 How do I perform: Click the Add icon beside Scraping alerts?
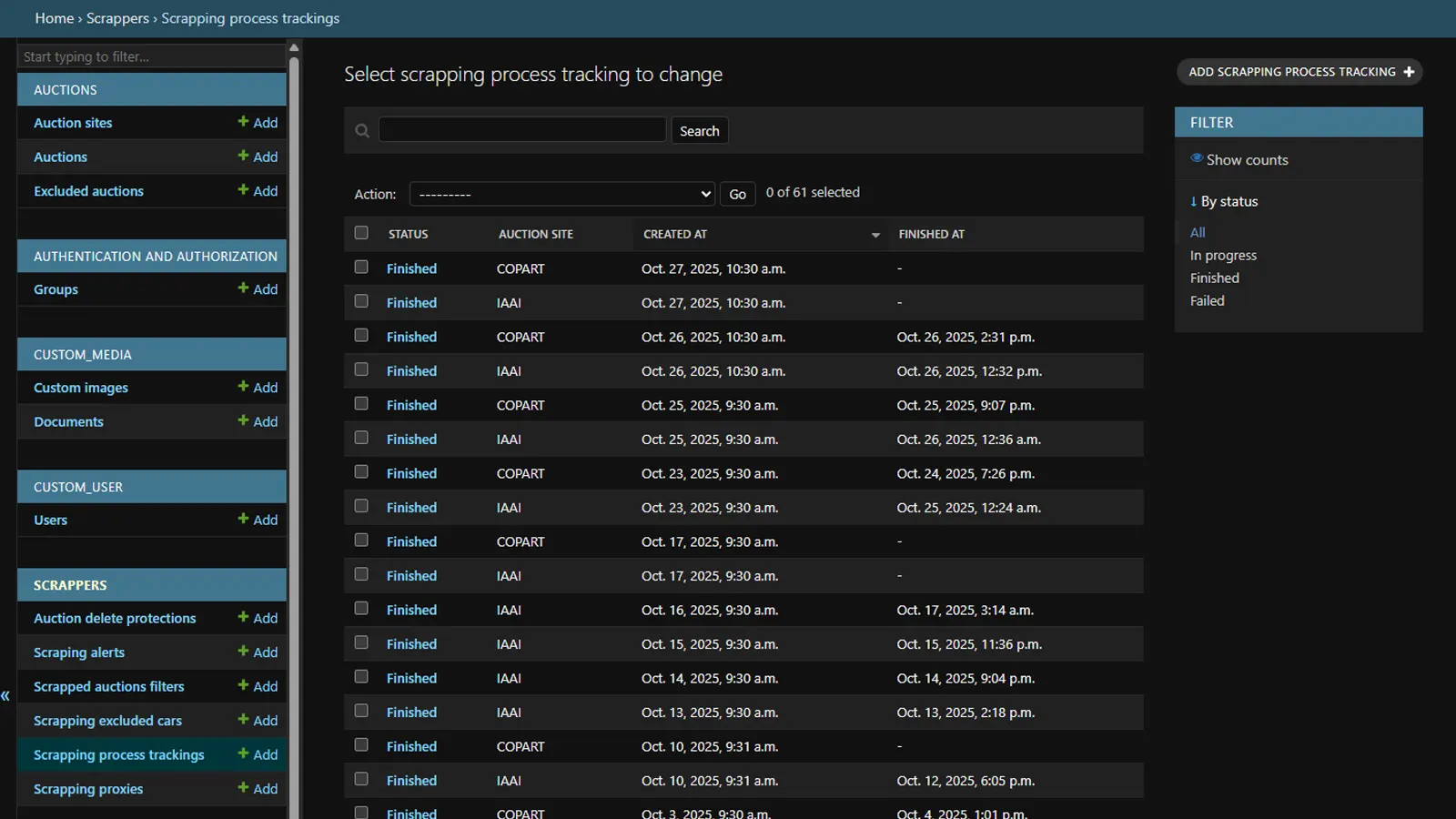tap(242, 652)
